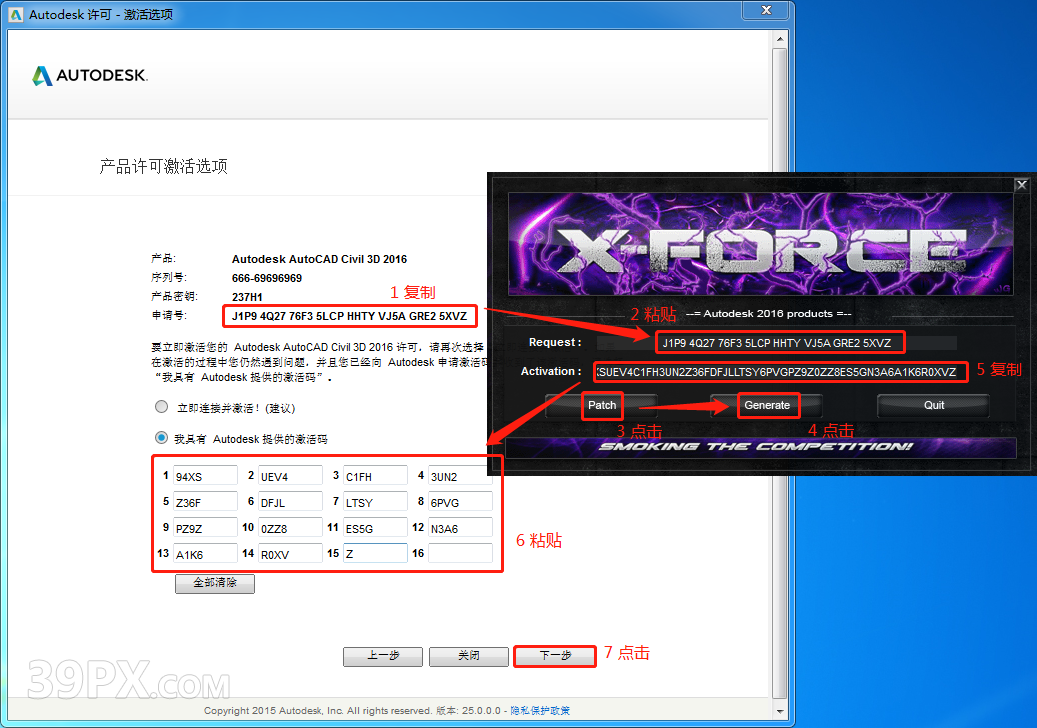Screen dimensions: 1037x728
Task: Click activation code field 6 containing DFJL
Action: [x=290, y=501]
